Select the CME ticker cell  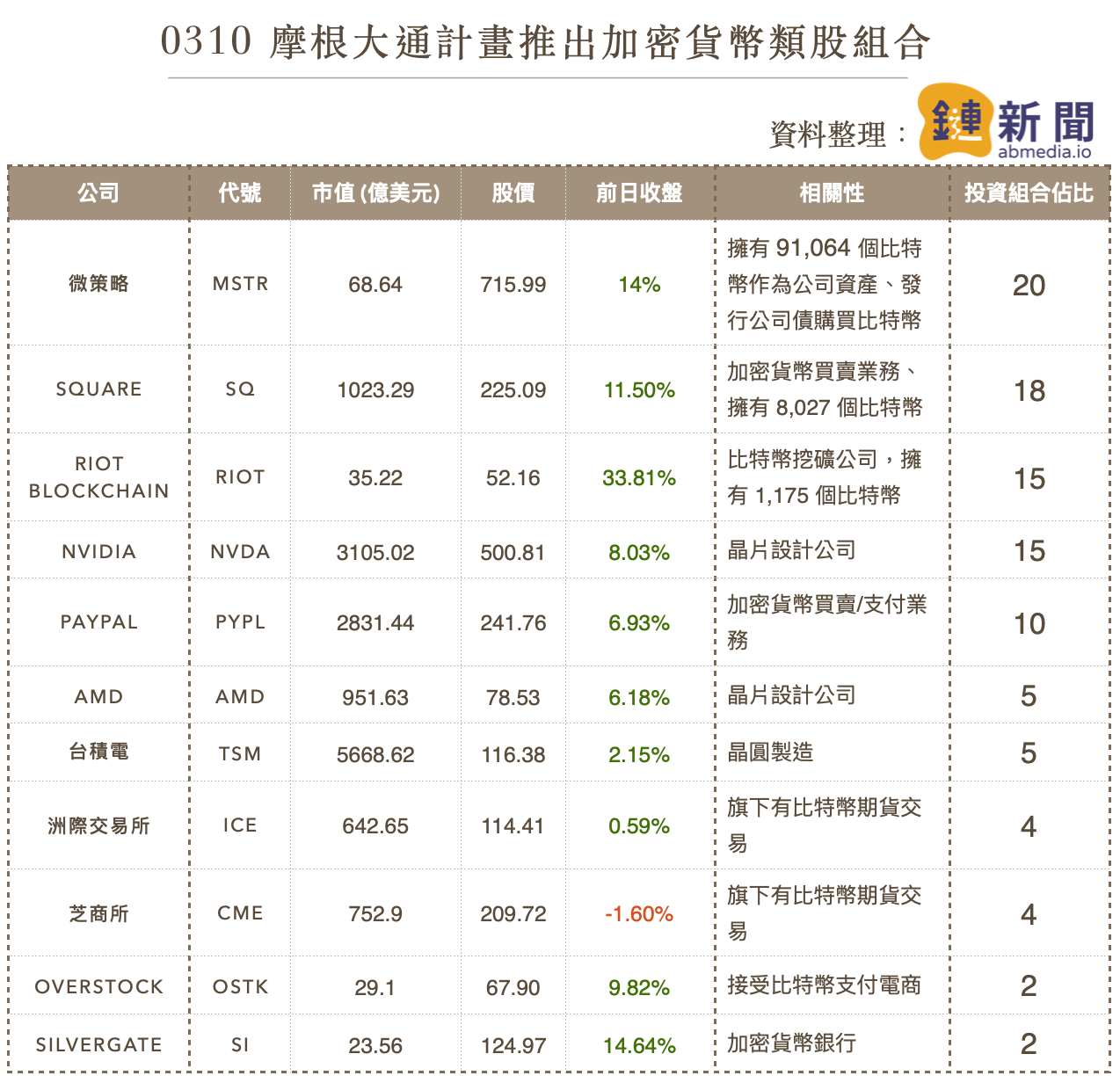coord(240,912)
